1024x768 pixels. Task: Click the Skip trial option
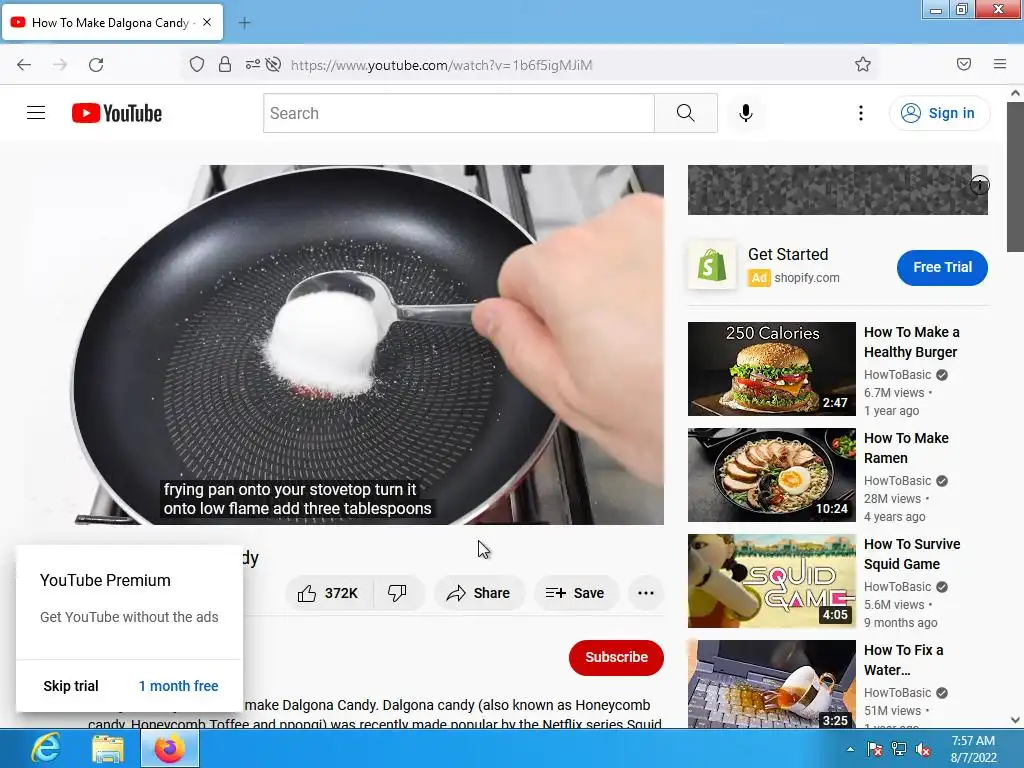point(71,686)
